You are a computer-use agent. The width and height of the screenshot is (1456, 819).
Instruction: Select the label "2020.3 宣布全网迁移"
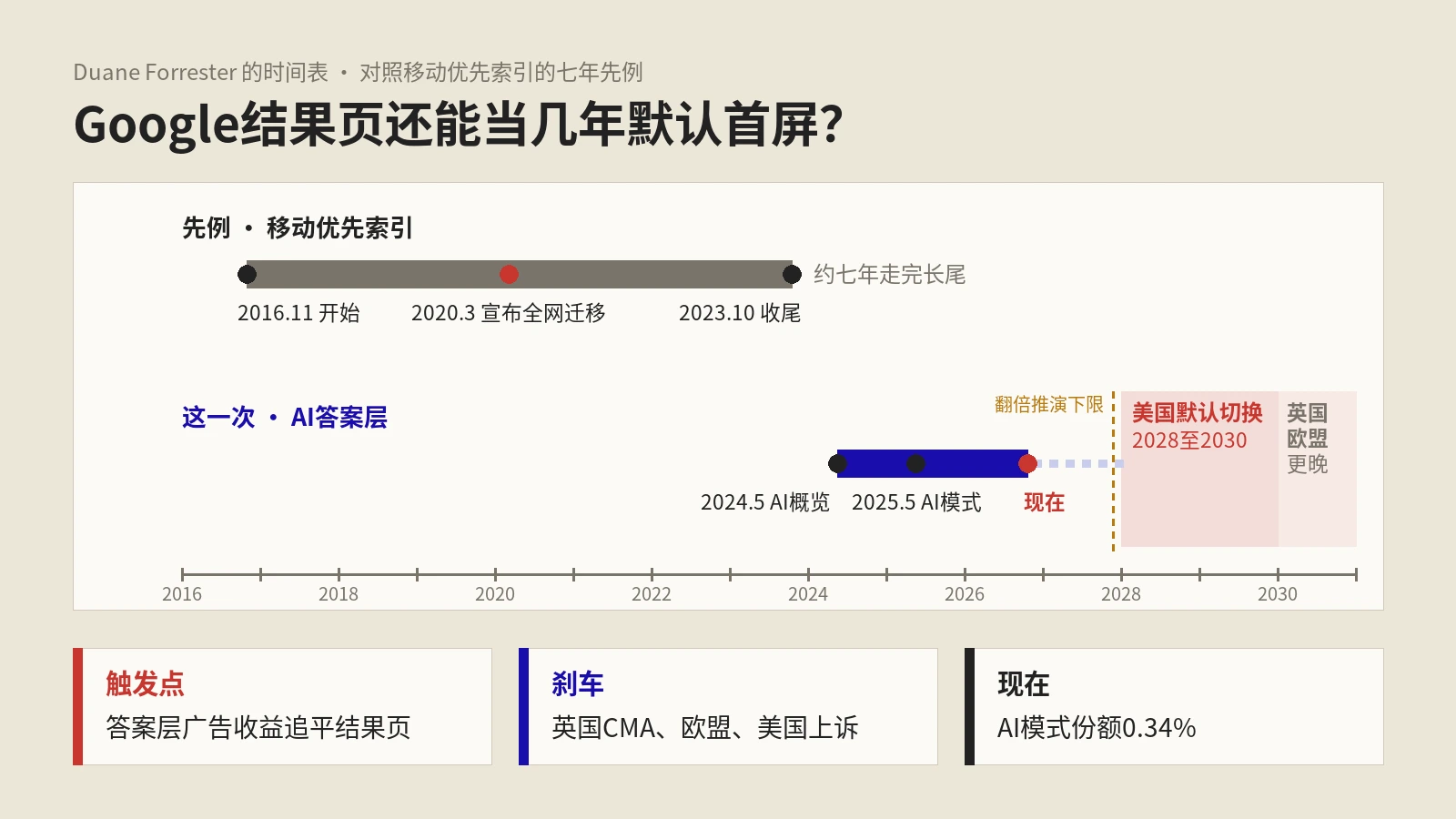(x=509, y=313)
